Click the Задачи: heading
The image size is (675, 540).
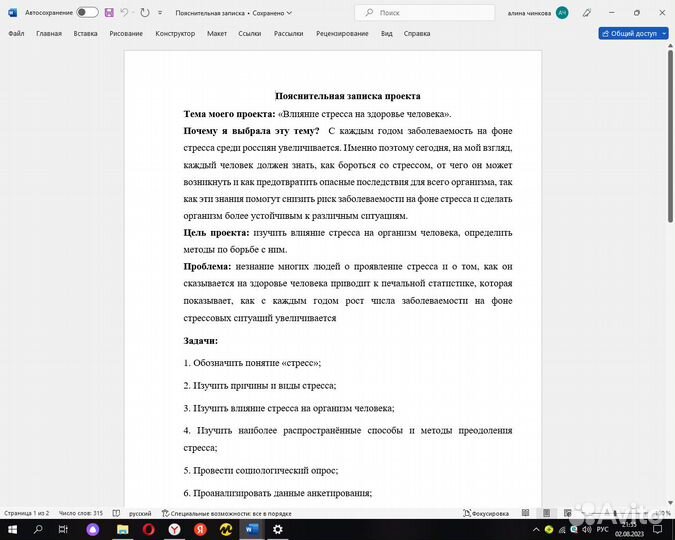[x=201, y=341]
